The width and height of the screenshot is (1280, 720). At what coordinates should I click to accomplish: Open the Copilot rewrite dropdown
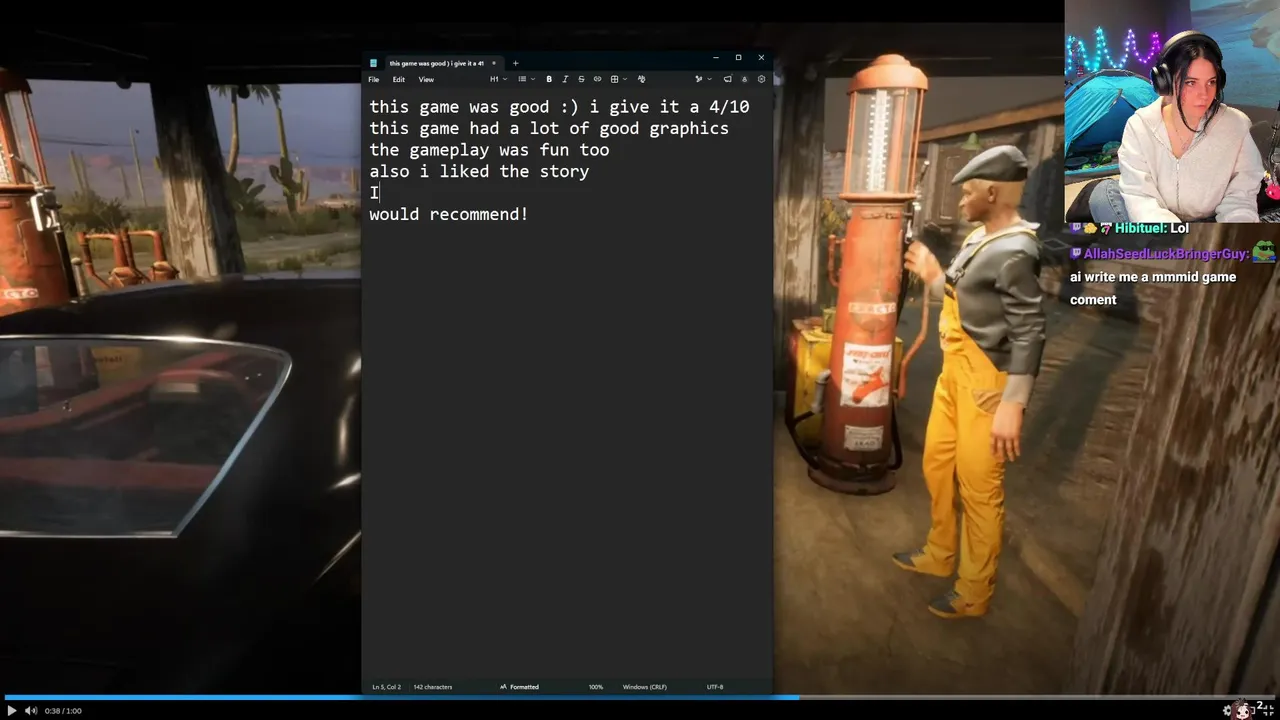[703, 79]
